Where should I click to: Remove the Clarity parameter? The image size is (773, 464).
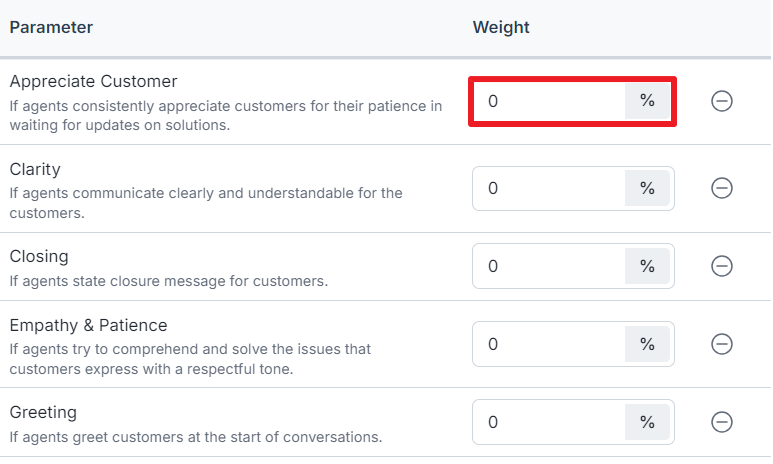pos(721,188)
